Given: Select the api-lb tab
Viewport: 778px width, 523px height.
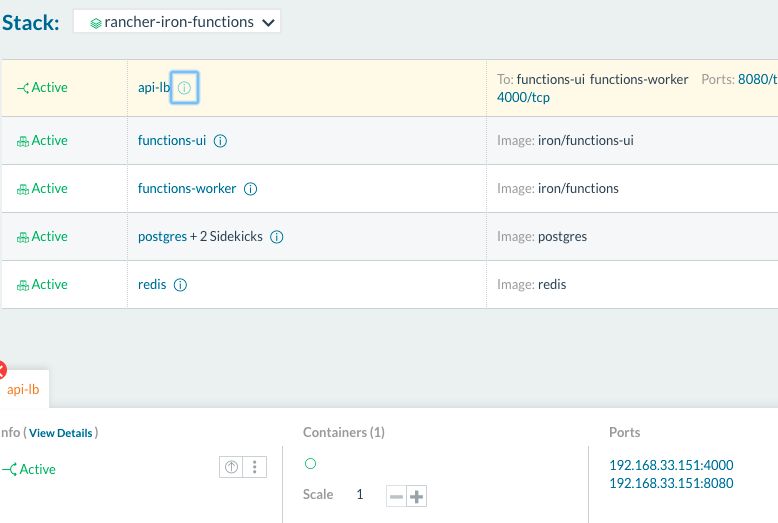Looking at the screenshot, I should (x=23, y=390).
